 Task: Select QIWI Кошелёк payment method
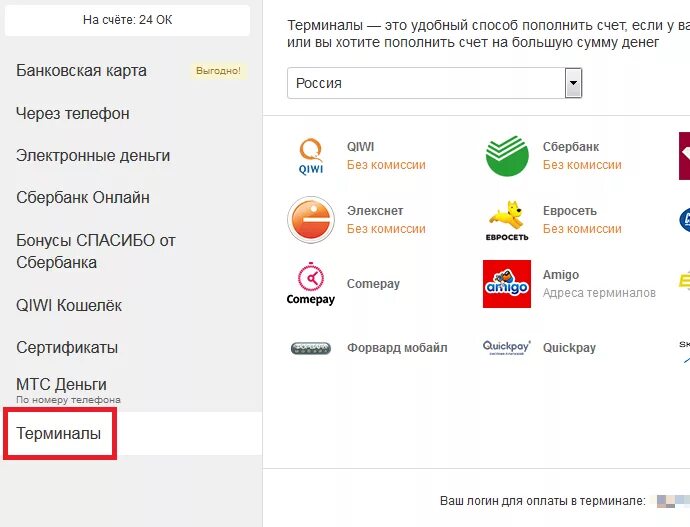(x=69, y=305)
